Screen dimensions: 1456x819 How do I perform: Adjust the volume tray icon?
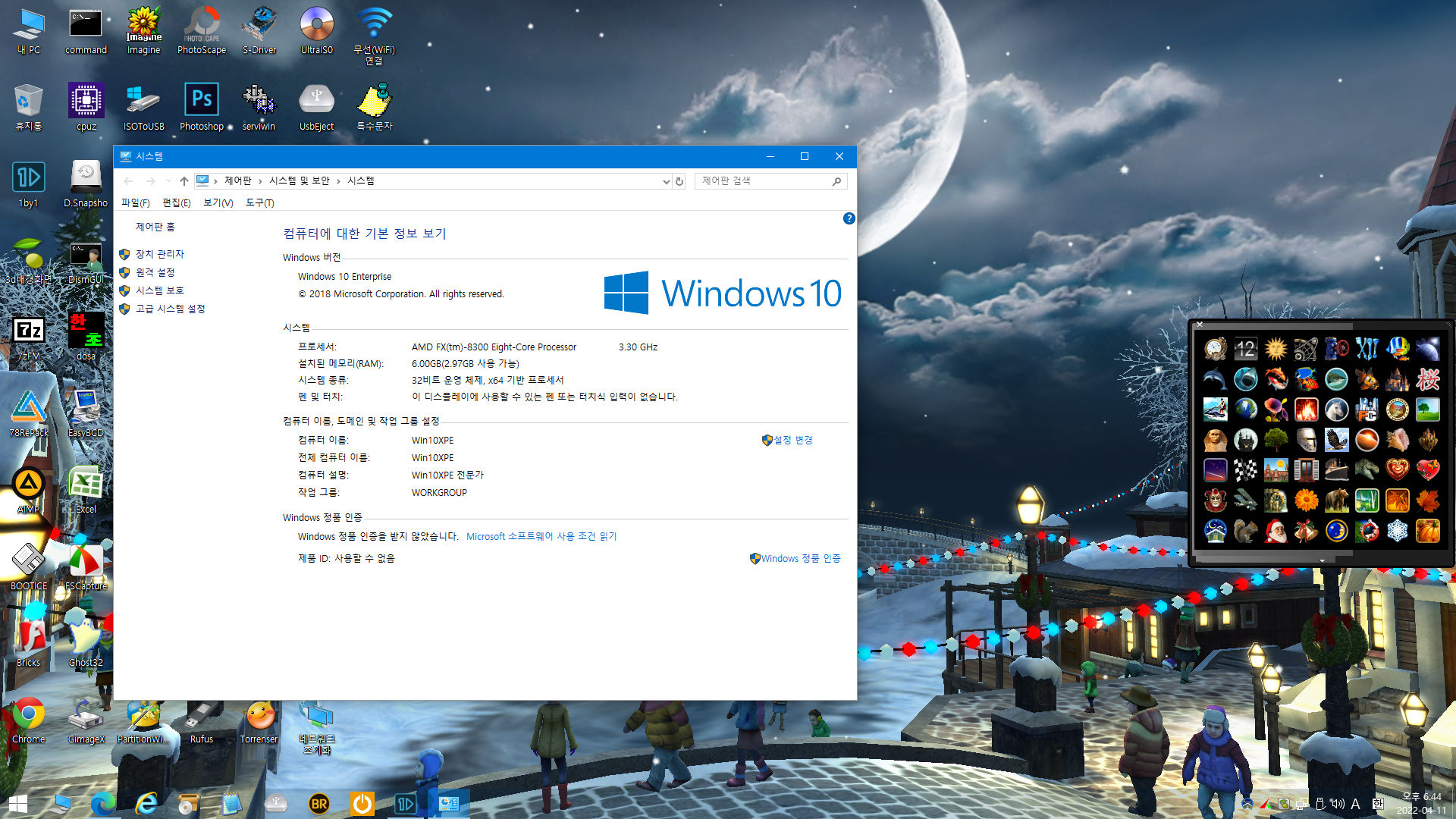coord(1338,803)
